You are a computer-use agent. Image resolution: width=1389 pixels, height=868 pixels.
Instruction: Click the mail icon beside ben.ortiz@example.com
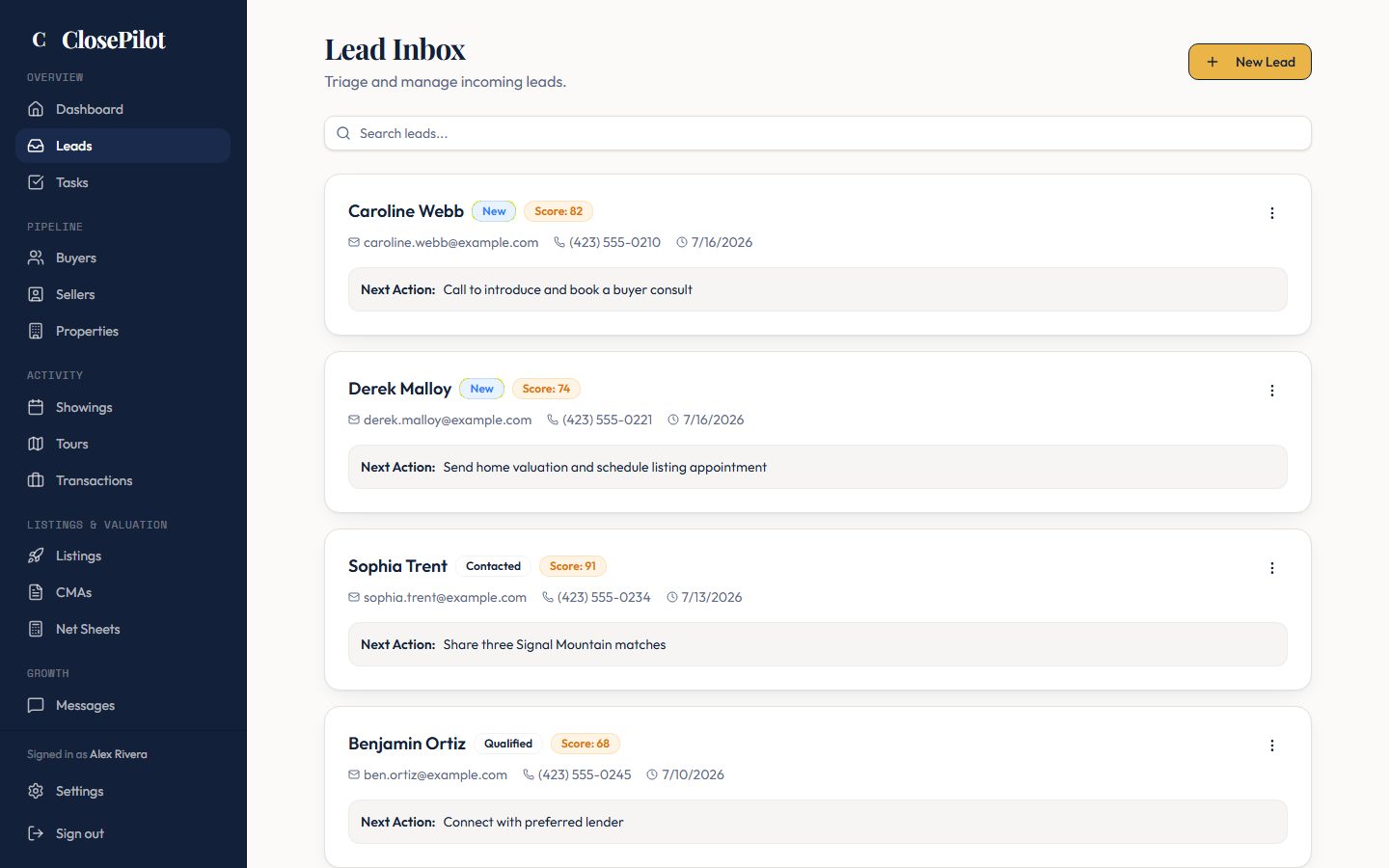coord(354,774)
